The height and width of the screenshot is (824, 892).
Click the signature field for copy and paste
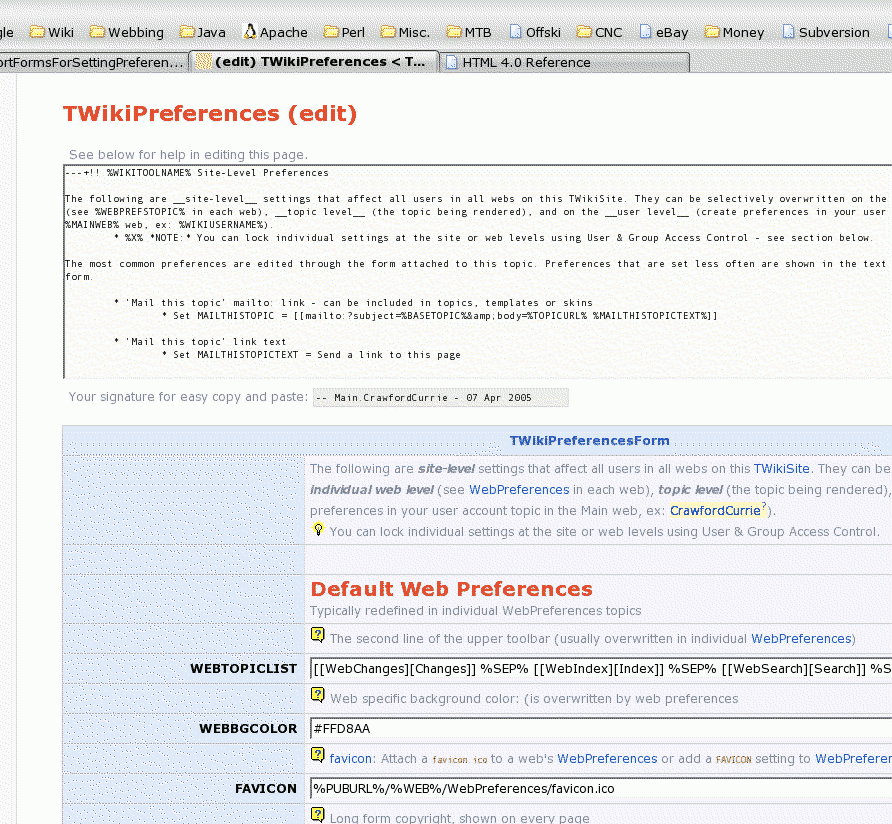tap(440, 398)
